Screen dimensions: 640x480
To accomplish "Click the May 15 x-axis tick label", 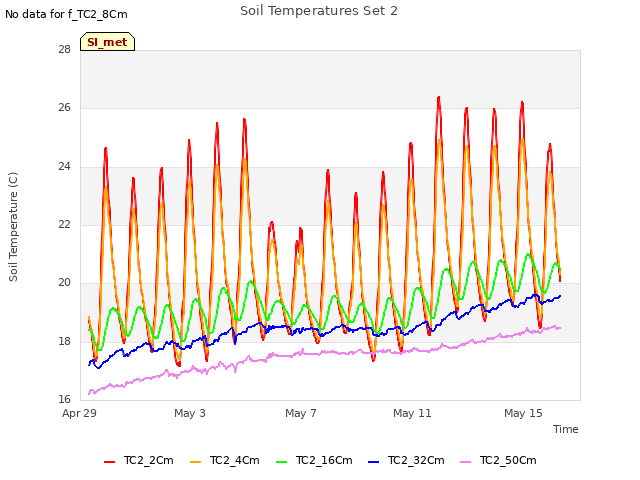I will tap(523, 413).
